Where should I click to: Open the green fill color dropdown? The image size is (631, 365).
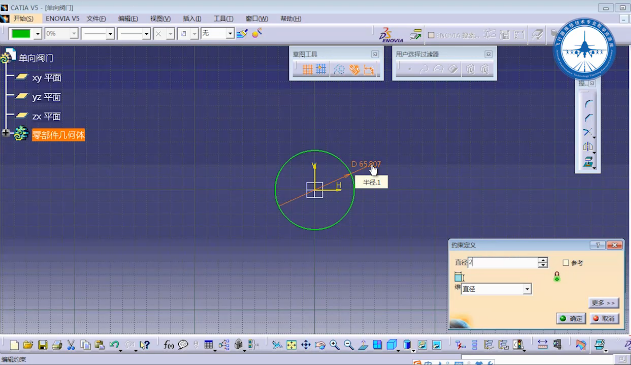click(37, 34)
